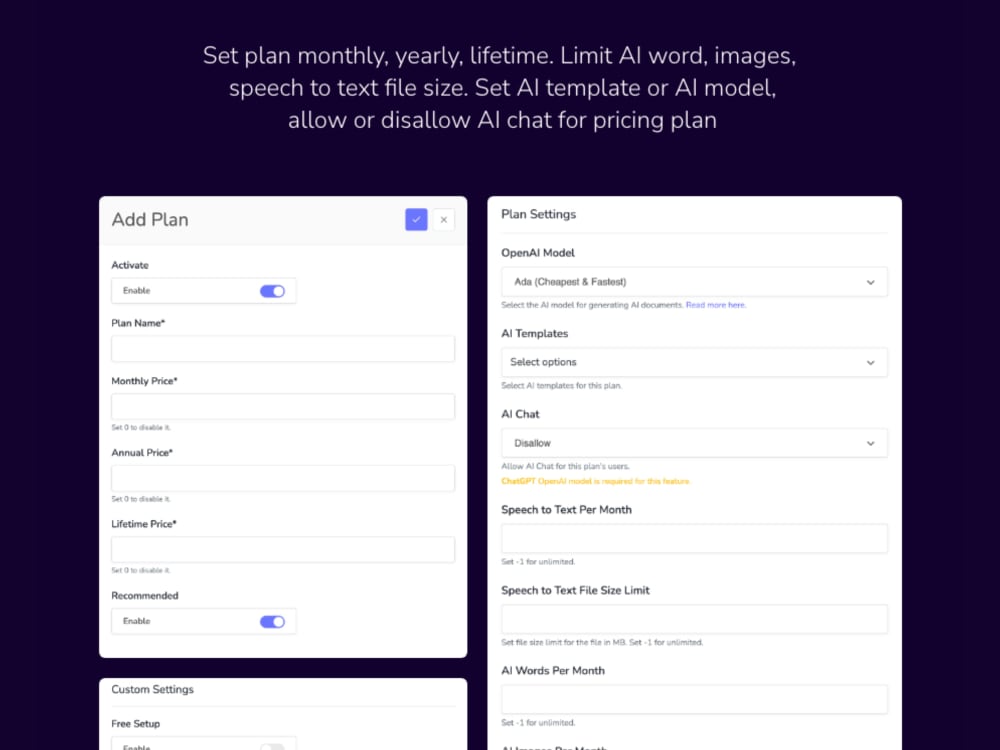This screenshot has height=750, width=1000.
Task: Turn off the Recommended toggle
Action: 271,621
